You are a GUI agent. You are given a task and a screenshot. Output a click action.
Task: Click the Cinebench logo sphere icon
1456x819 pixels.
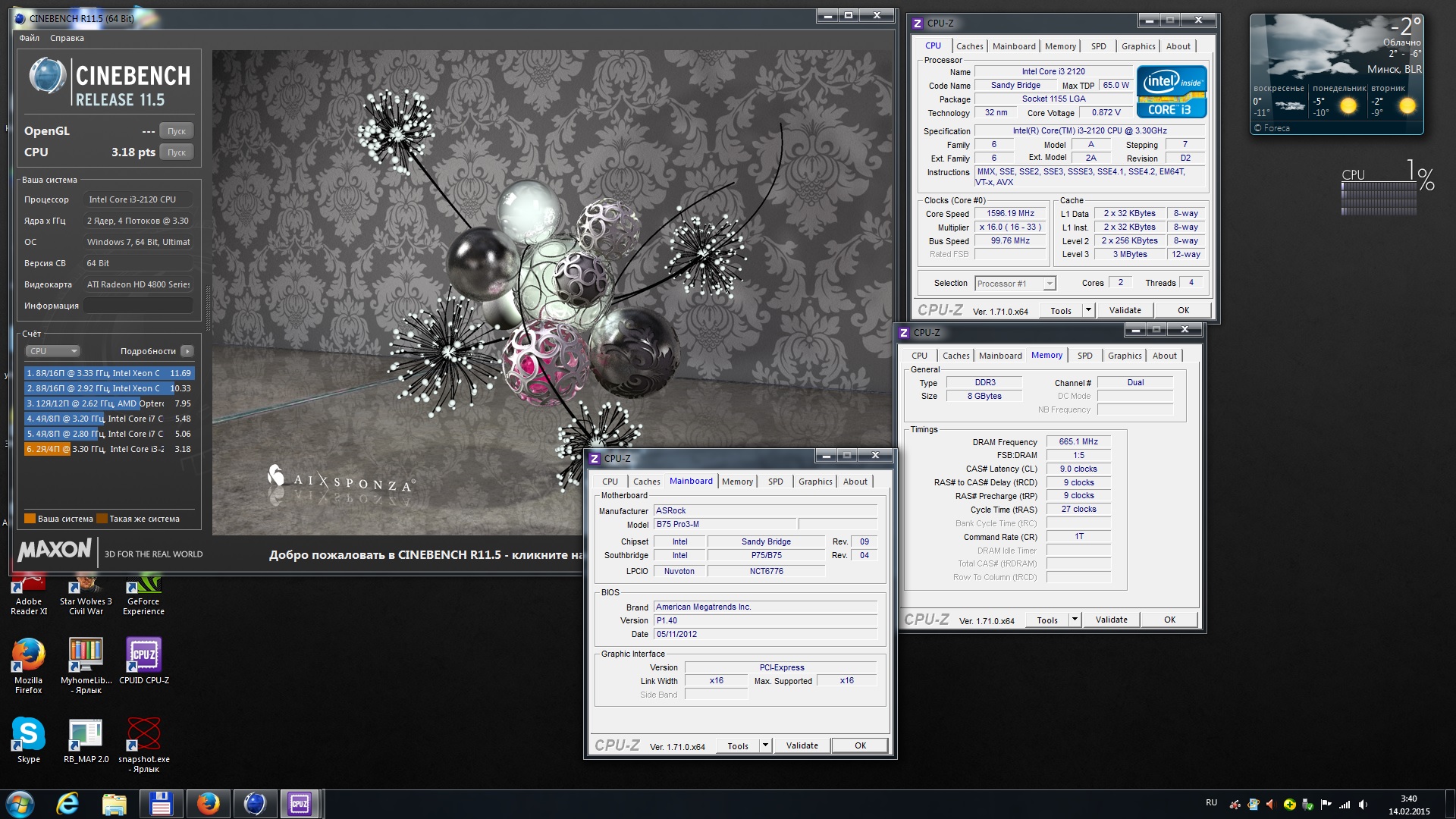coord(47,77)
